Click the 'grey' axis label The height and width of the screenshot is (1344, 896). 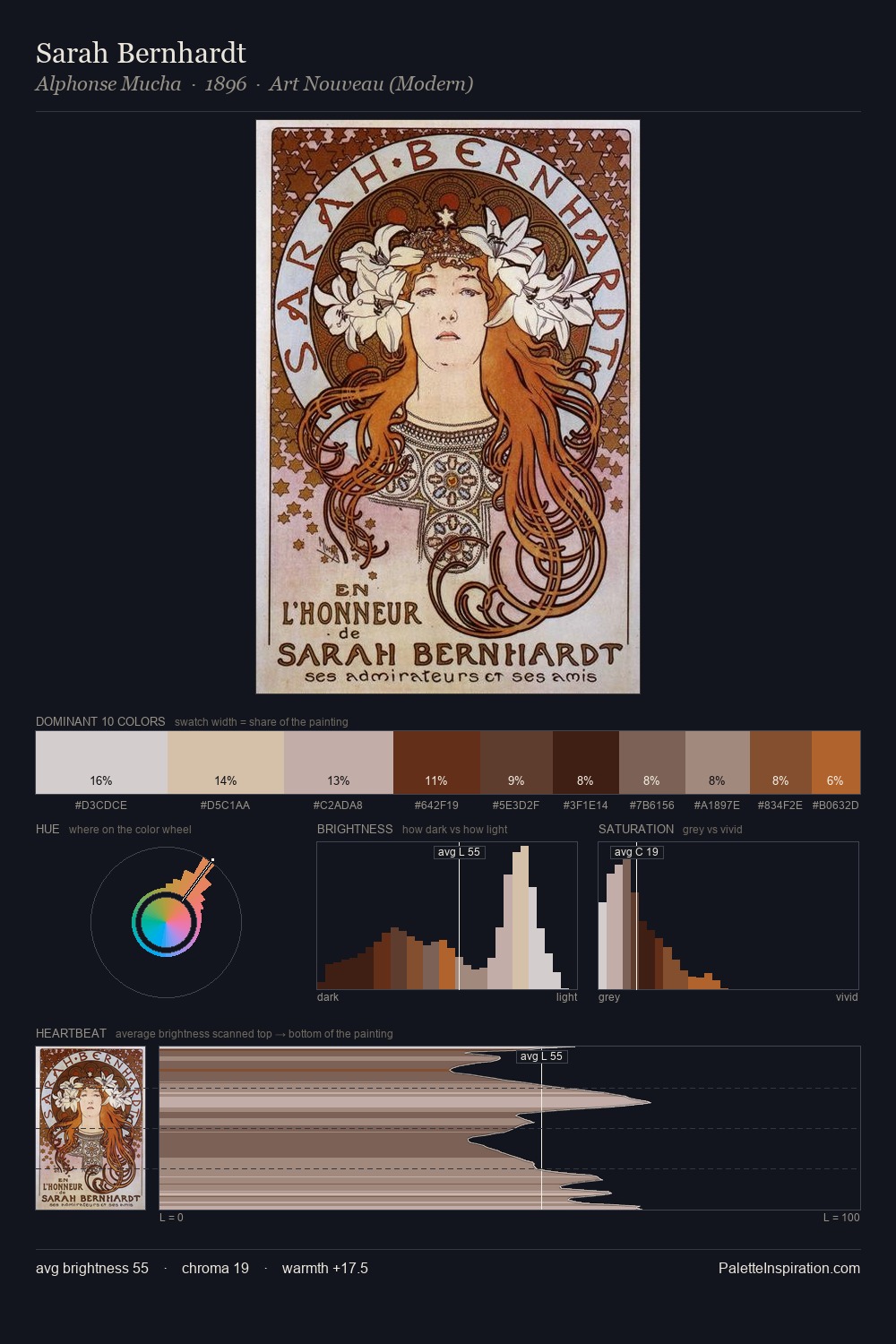(609, 997)
